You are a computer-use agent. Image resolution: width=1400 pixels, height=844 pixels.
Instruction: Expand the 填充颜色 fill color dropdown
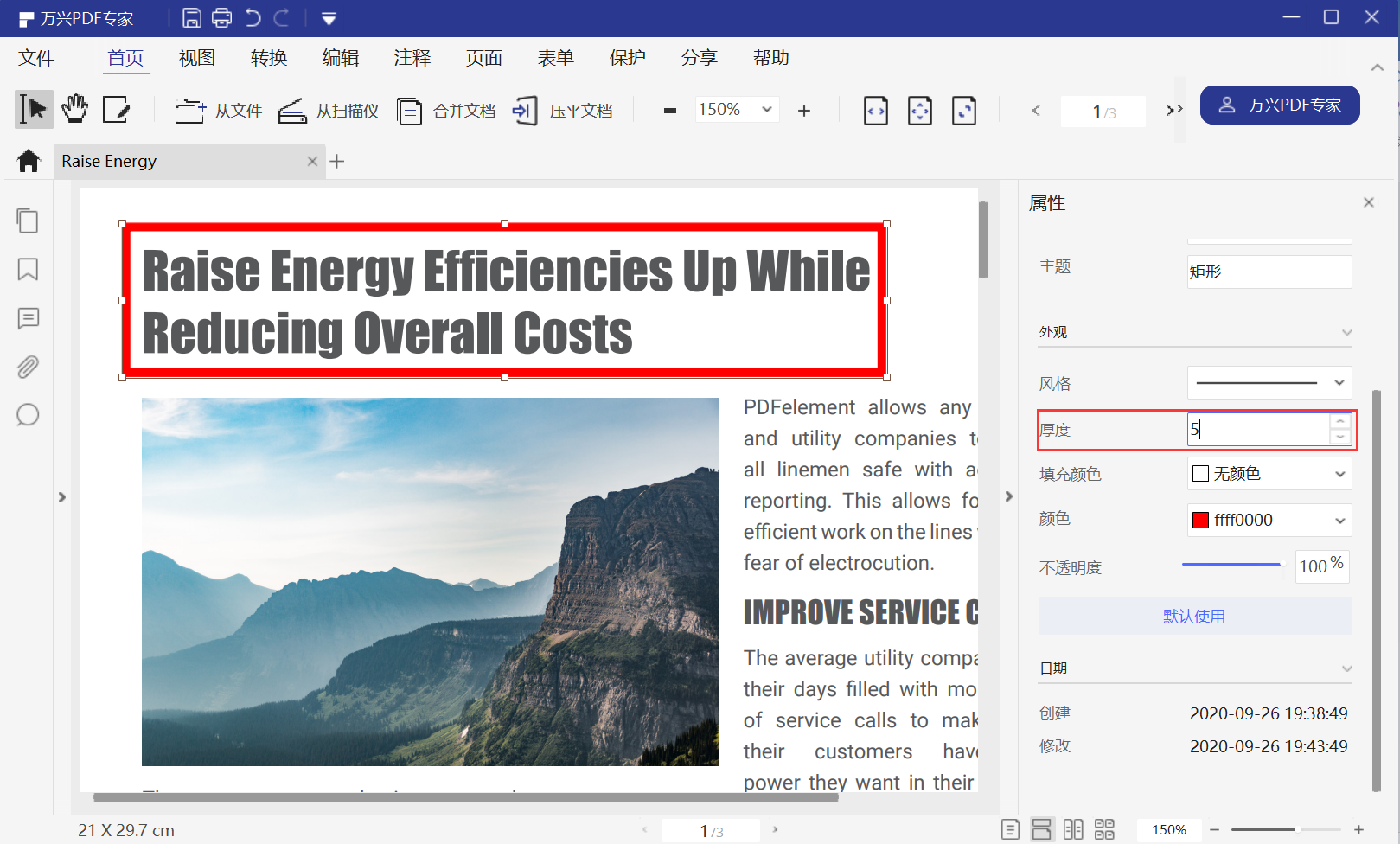(1269, 474)
